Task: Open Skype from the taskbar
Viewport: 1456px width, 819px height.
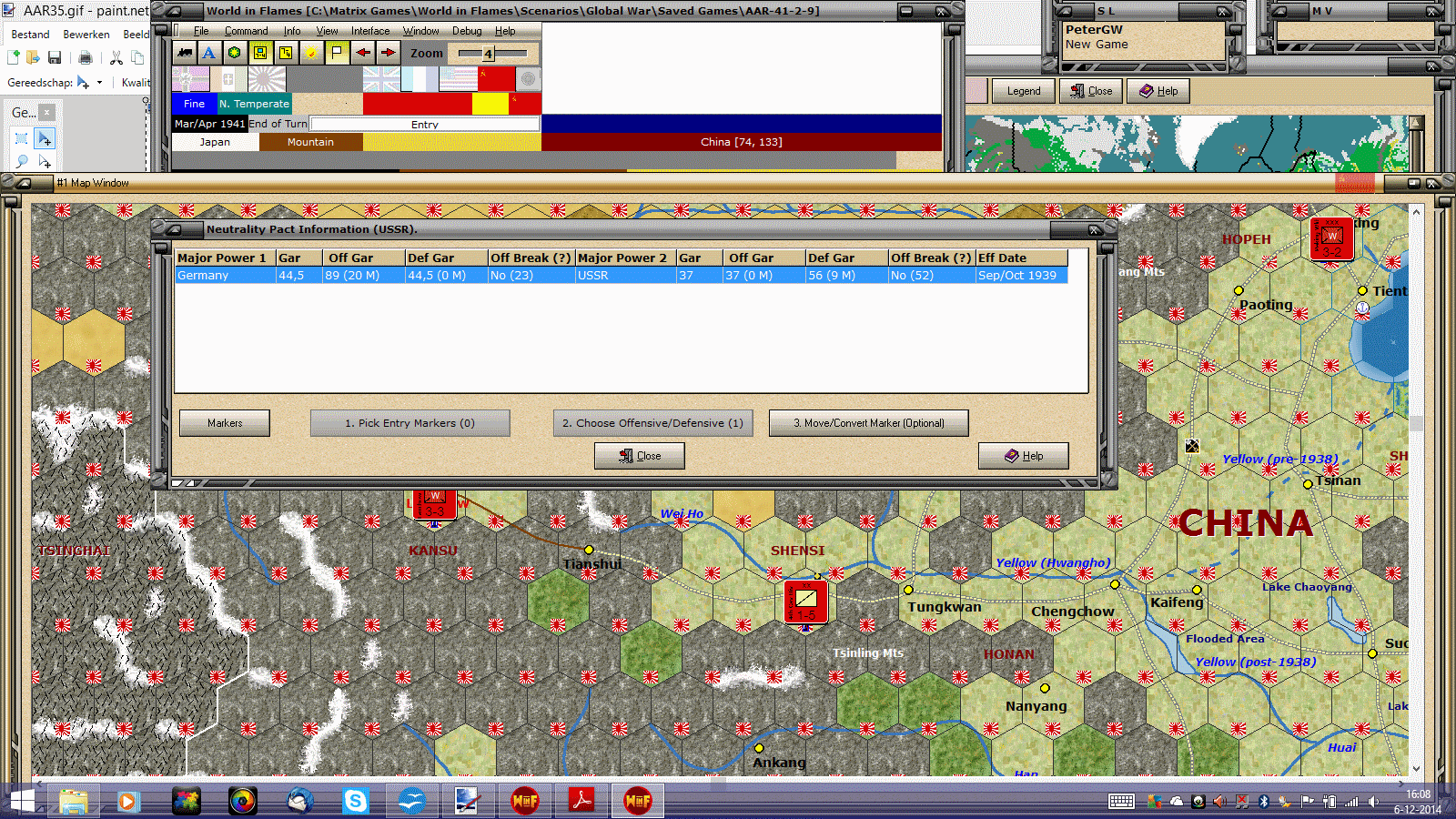Action: pyautogui.click(x=355, y=801)
